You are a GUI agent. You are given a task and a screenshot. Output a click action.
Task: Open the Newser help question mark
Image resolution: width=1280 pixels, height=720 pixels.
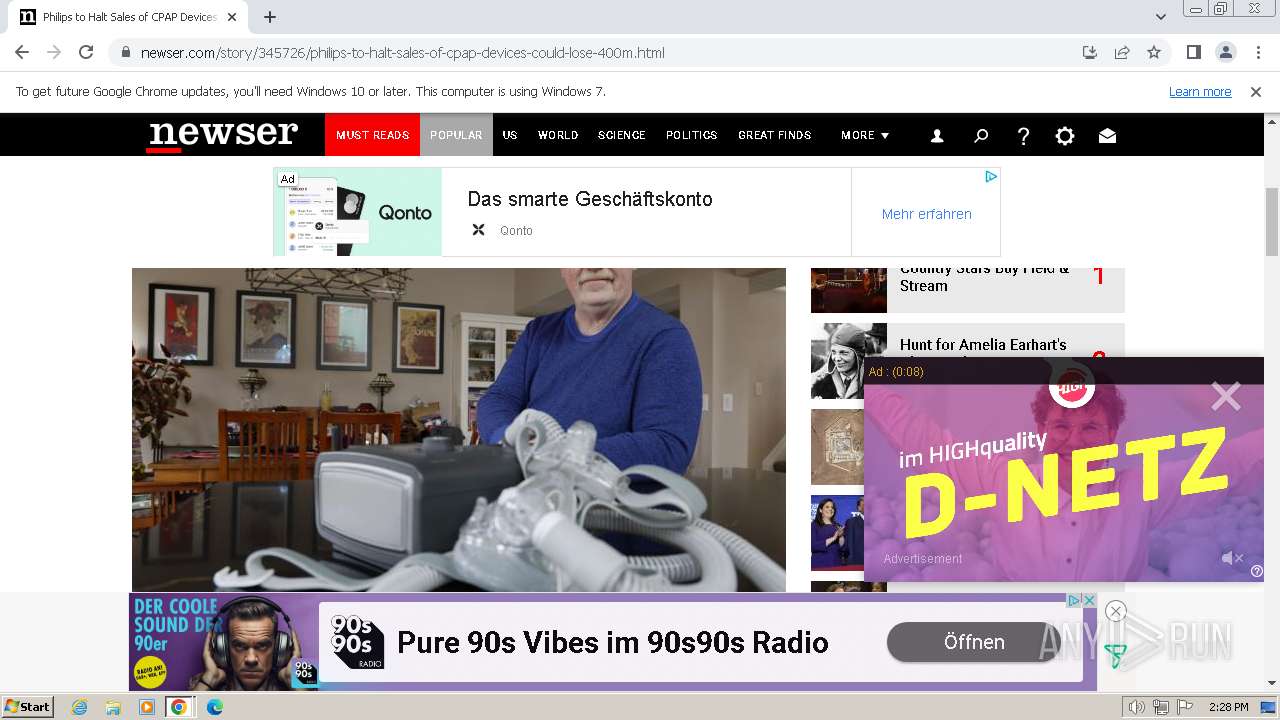click(1023, 136)
